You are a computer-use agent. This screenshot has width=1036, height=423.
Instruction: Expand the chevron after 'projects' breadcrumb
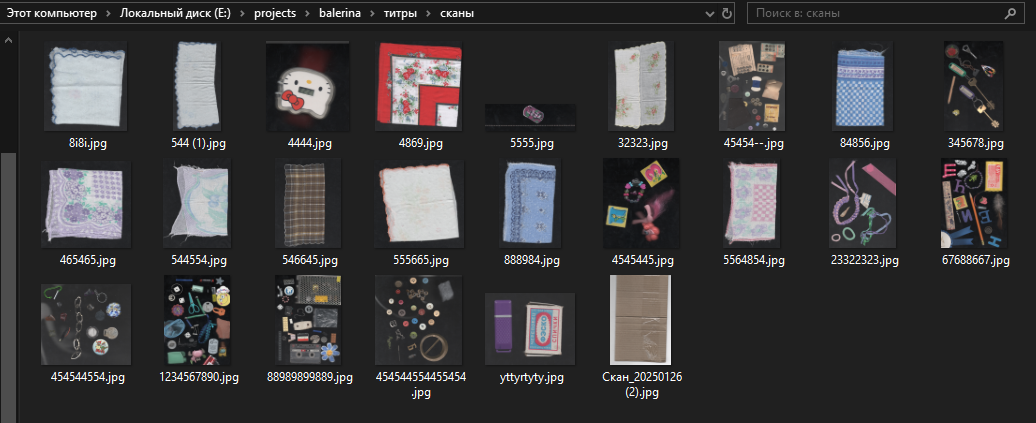[310, 14]
